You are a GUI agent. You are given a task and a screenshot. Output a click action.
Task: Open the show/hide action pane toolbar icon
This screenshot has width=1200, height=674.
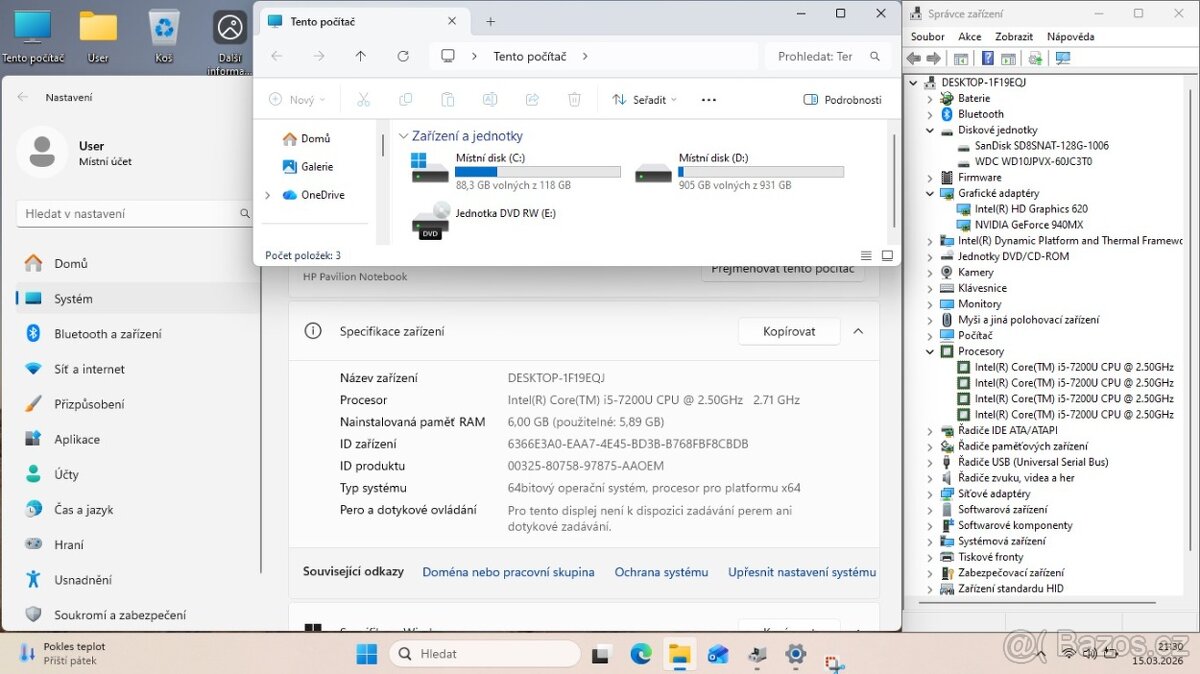1008,58
